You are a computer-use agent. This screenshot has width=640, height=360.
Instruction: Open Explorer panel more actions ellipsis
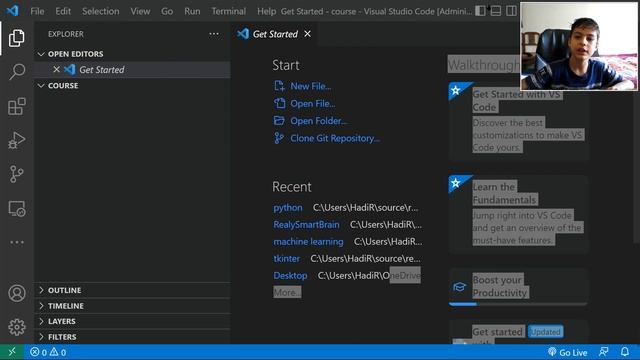[x=214, y=34]
